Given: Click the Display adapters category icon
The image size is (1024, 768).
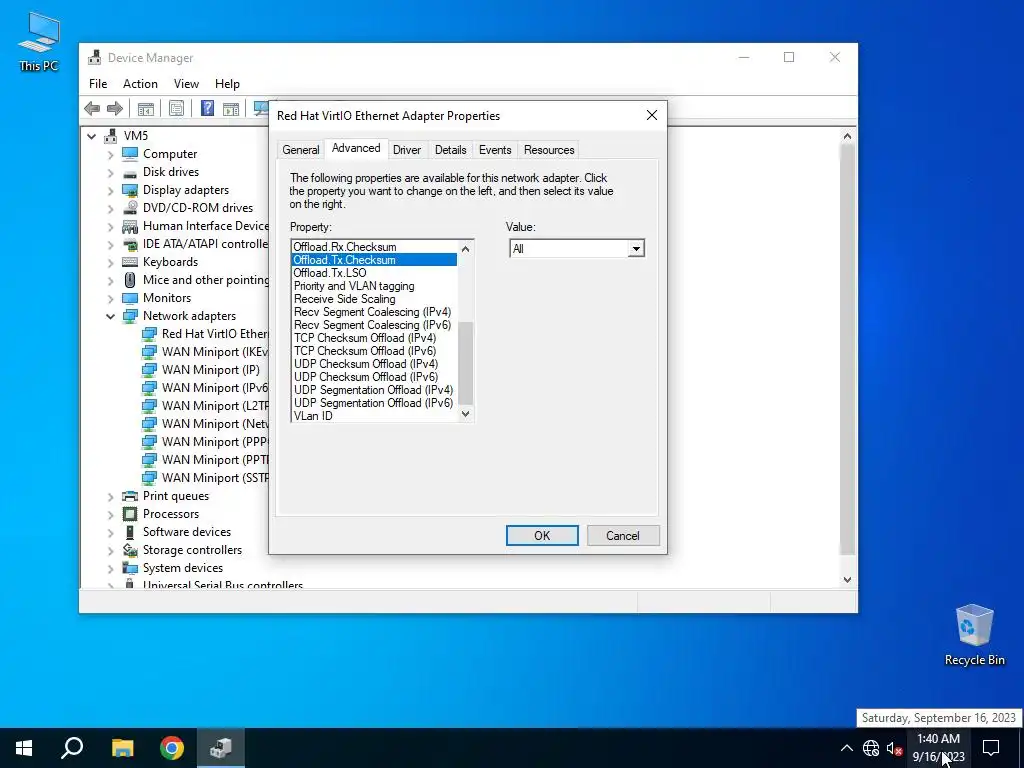Looking at the screenshot, I should coord(131,190).
